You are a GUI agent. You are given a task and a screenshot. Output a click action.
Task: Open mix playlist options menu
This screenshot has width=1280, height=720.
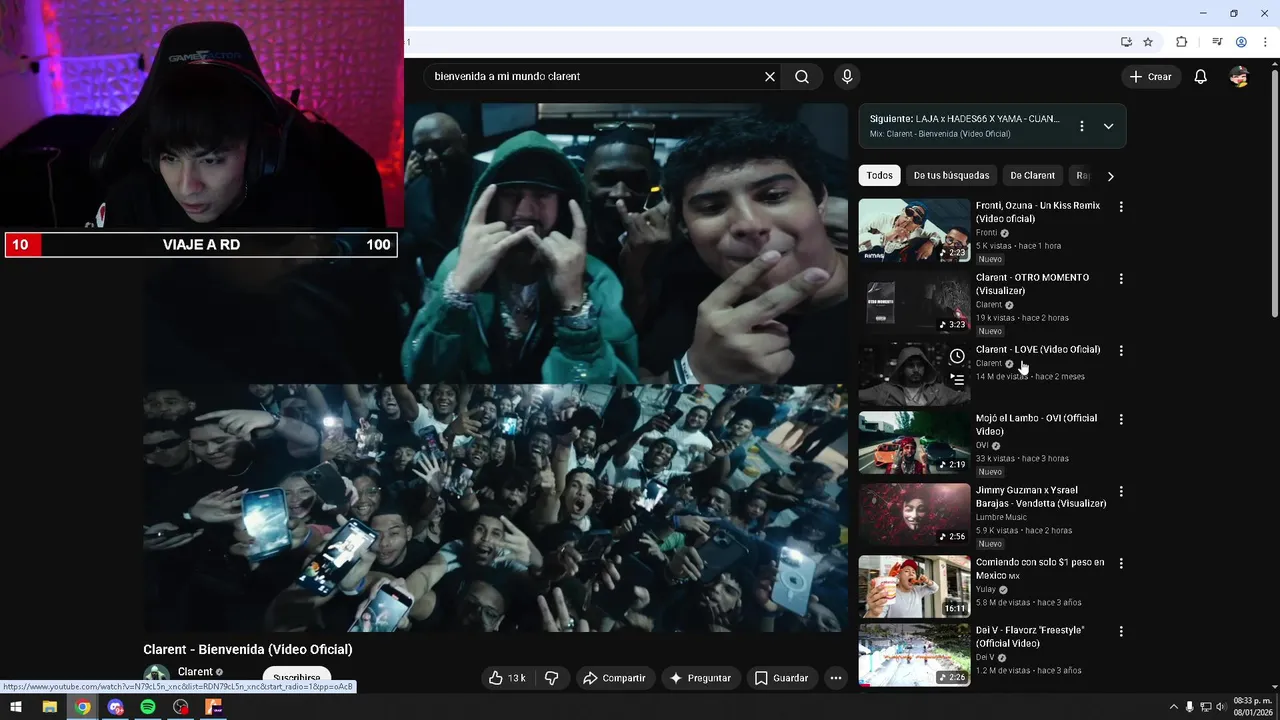coord(1081,126)
